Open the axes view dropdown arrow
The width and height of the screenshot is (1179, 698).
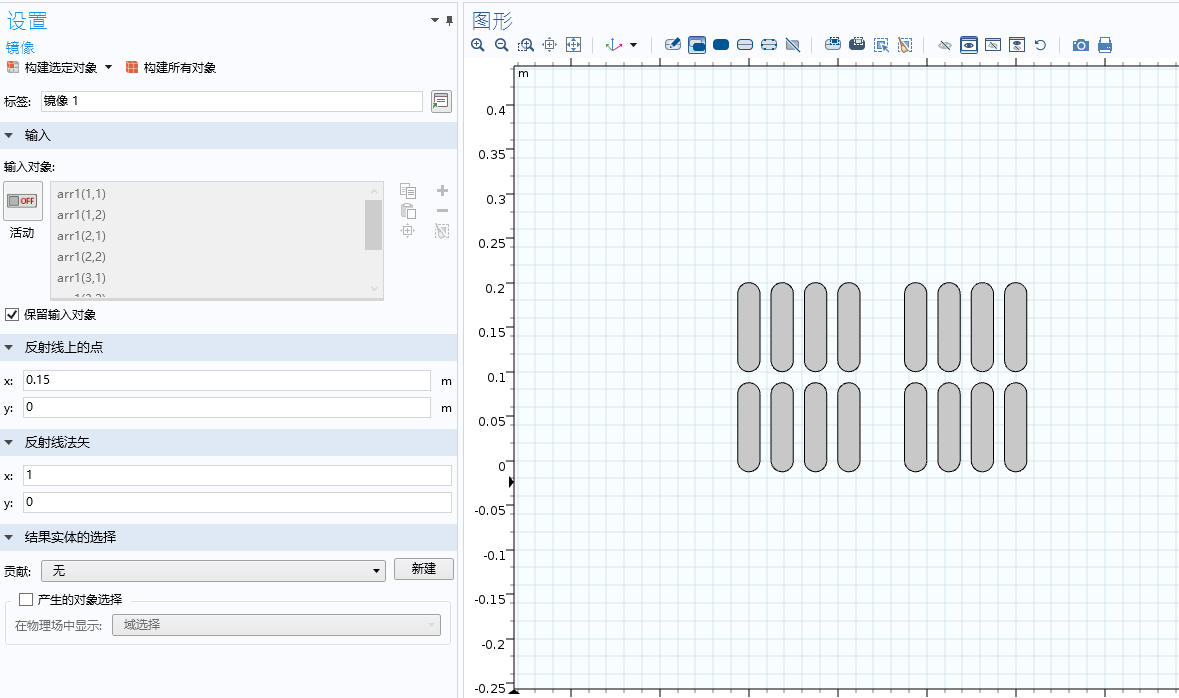tap(633, 45)
